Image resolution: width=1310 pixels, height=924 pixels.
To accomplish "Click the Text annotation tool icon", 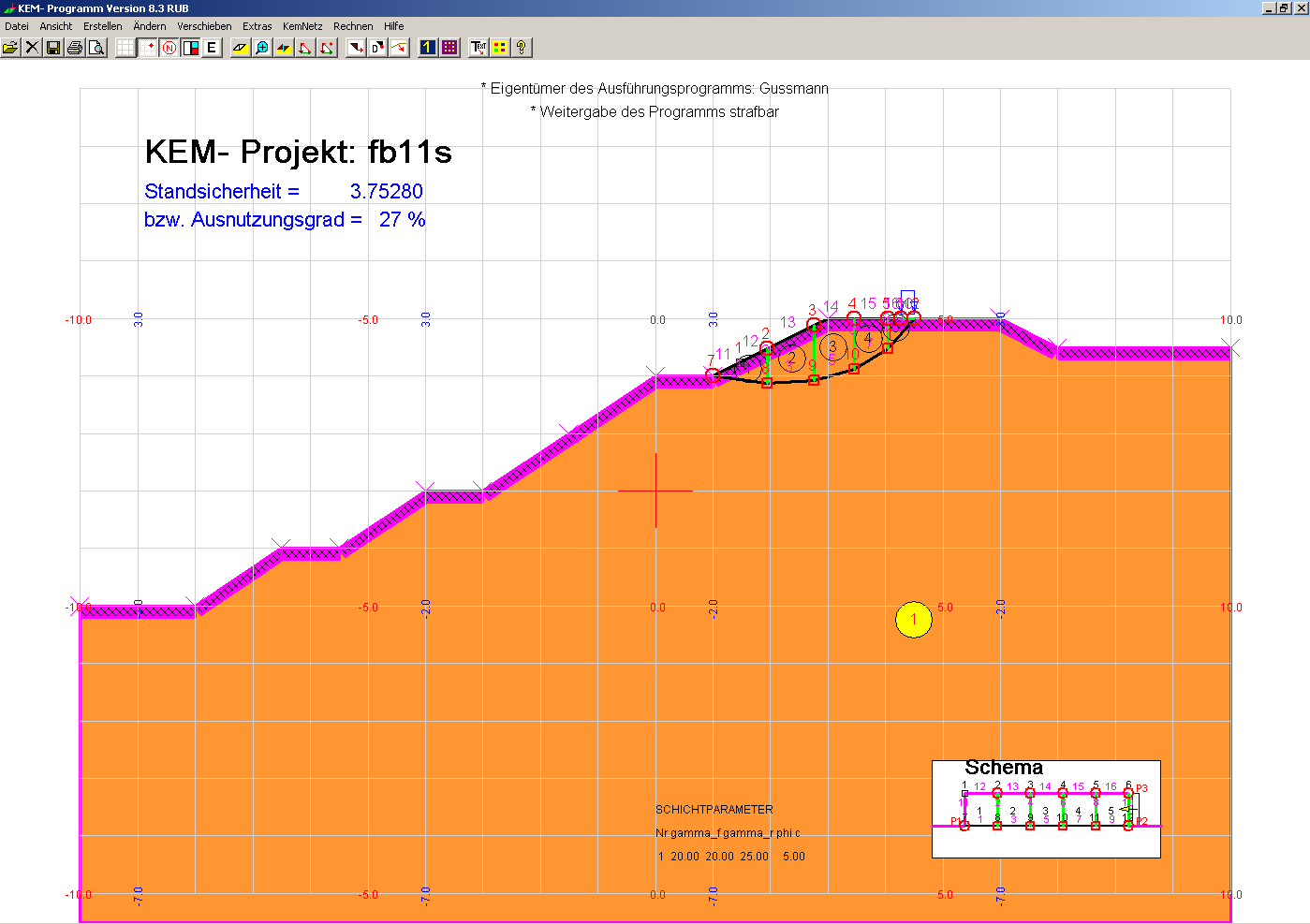I will 478,47.
